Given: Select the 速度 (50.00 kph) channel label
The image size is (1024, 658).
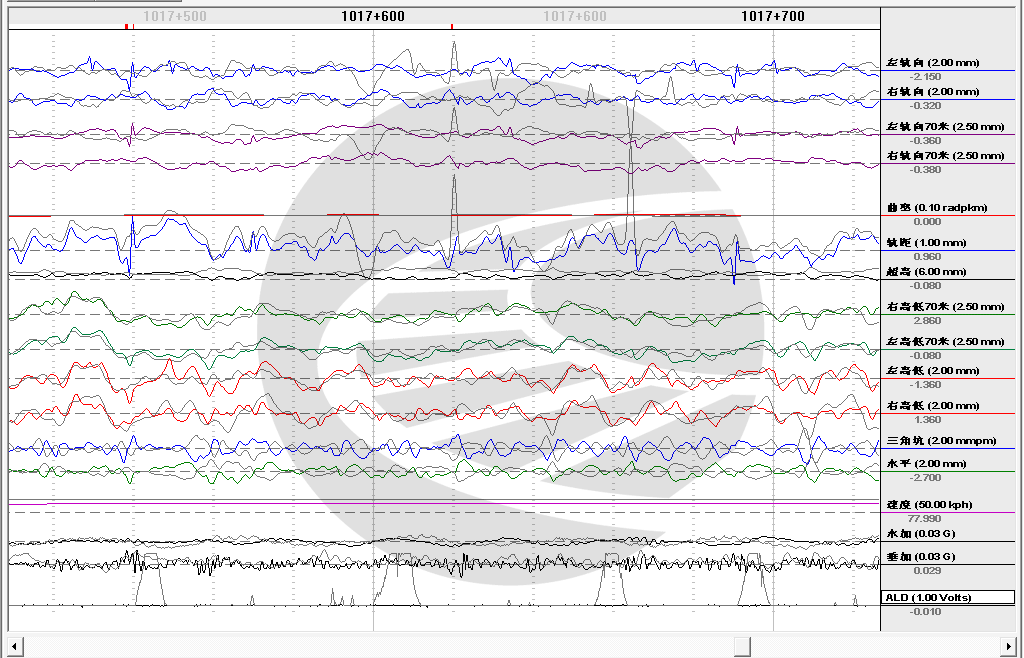Looking at the screenshot, I should coord(929,505).
